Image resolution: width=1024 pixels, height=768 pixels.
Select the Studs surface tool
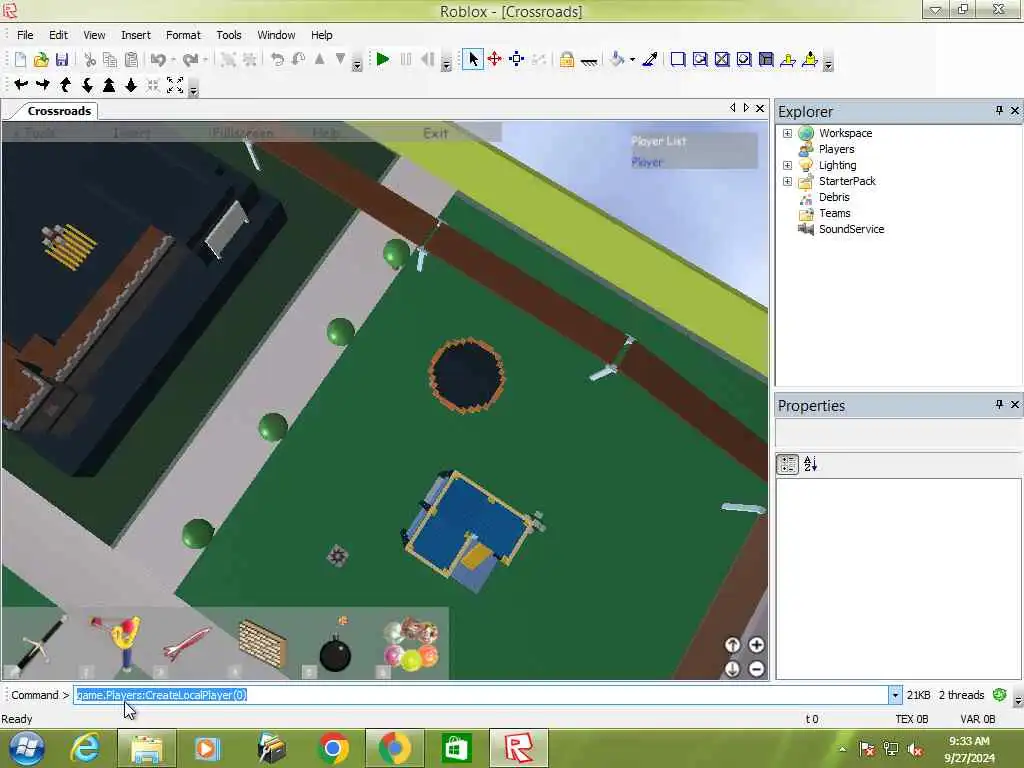744,59
